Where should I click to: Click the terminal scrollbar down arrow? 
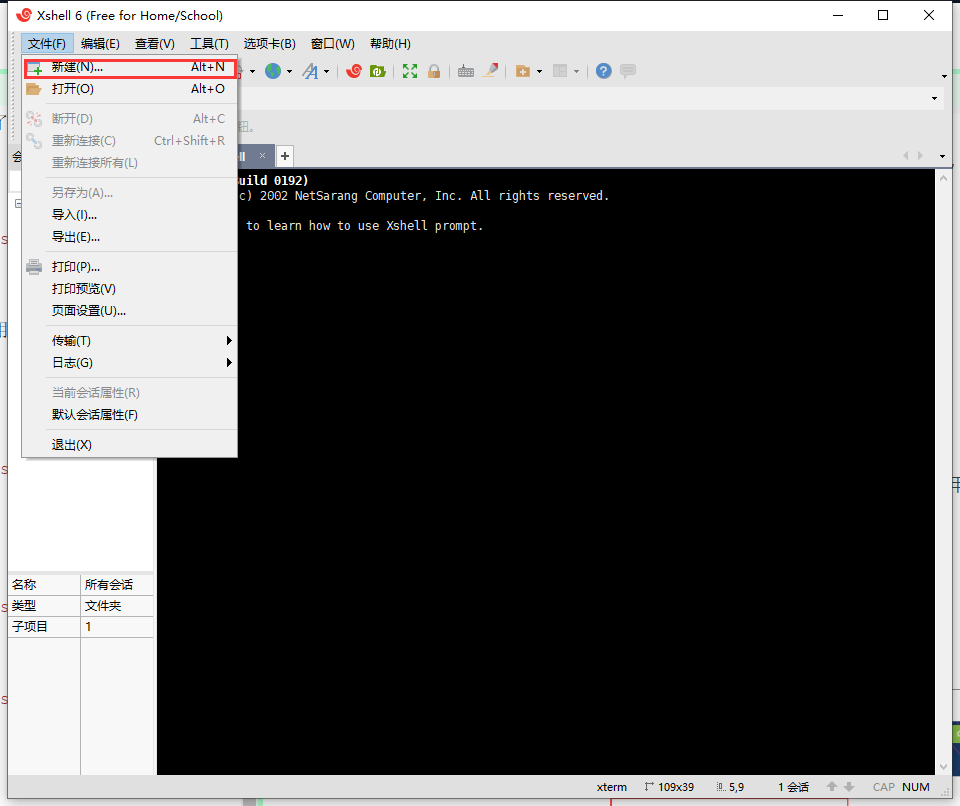tap(943, 767)
